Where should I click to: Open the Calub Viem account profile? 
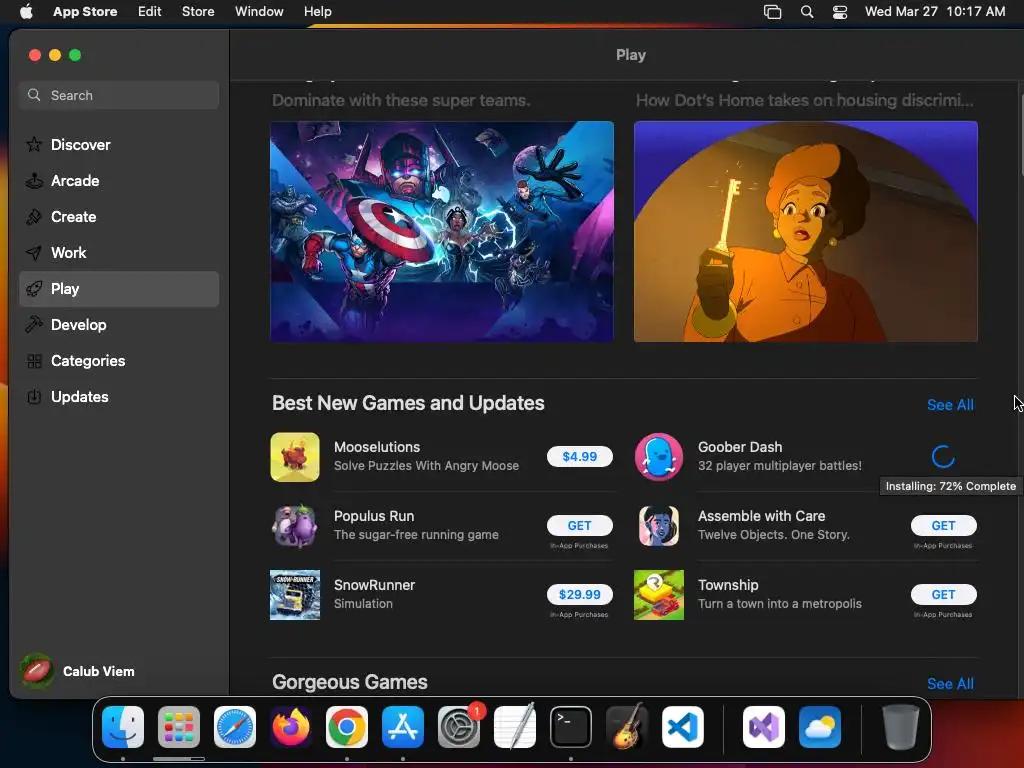point(77,671)
